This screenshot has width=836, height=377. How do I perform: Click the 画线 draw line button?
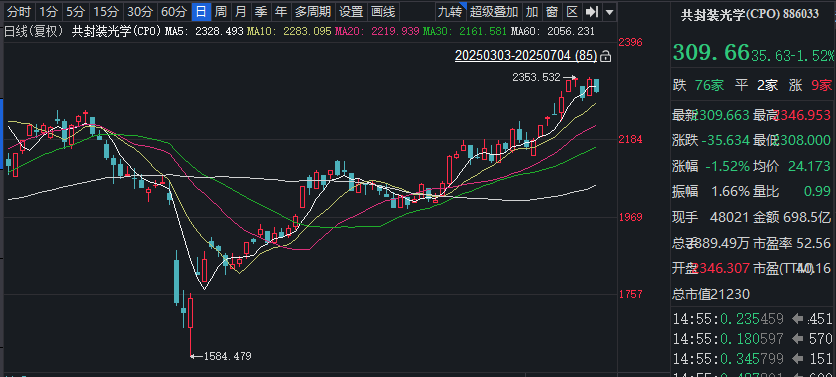(x=383, y=11)
